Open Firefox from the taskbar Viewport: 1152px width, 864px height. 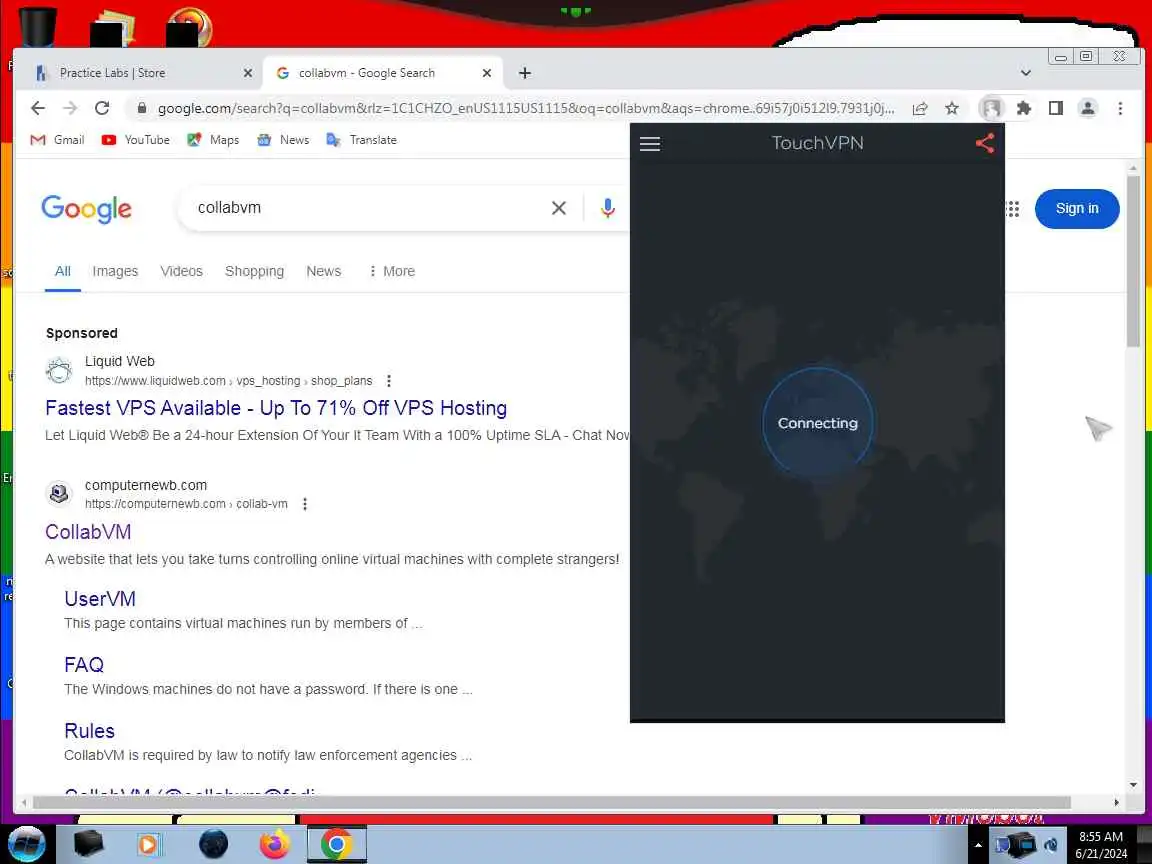tap(275, 844)
